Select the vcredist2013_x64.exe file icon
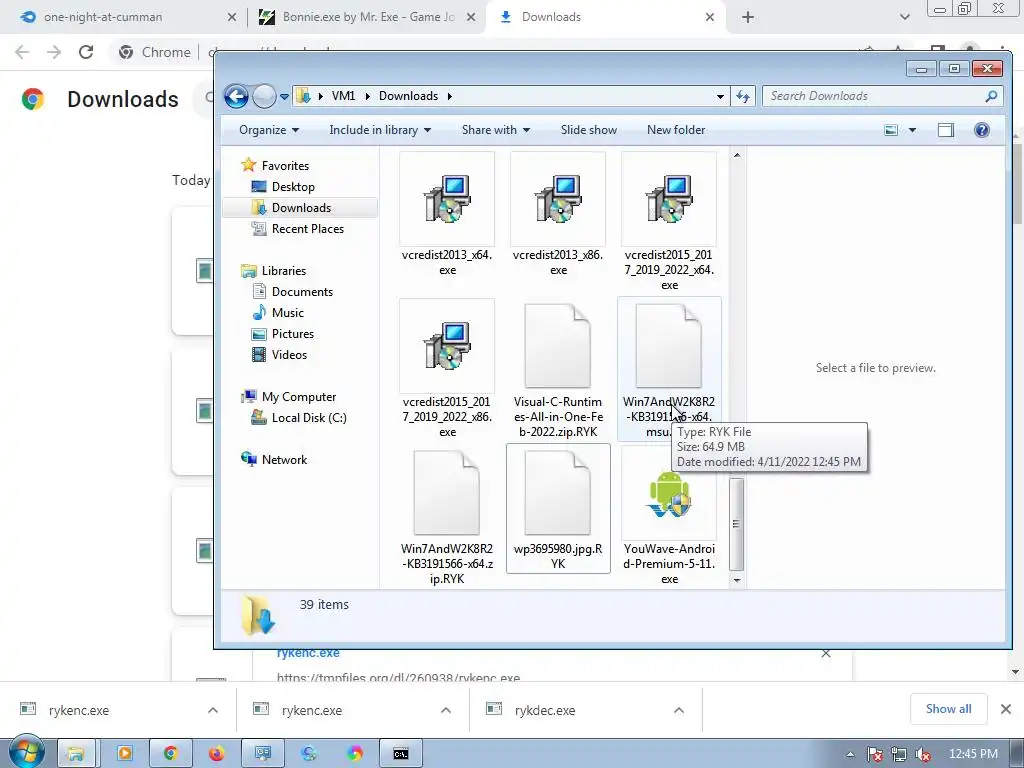This screenshot has width=1024, height=768. point(447,199)
